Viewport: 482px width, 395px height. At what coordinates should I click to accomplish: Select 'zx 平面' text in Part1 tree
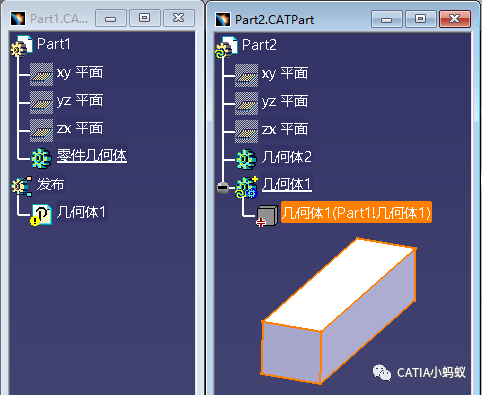80,128
